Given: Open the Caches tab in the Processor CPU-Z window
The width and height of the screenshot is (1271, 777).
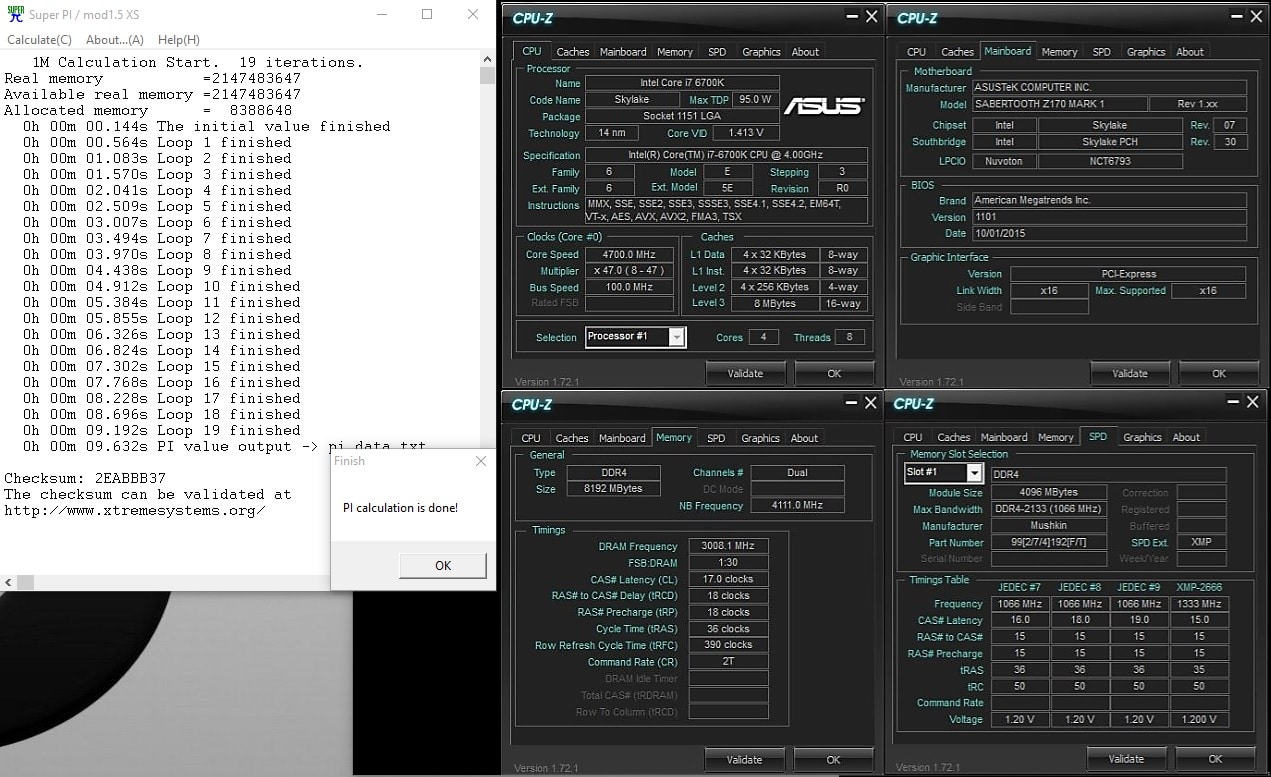Looking at the screenshot, I should pyautogui.click(x=573, y=52).
